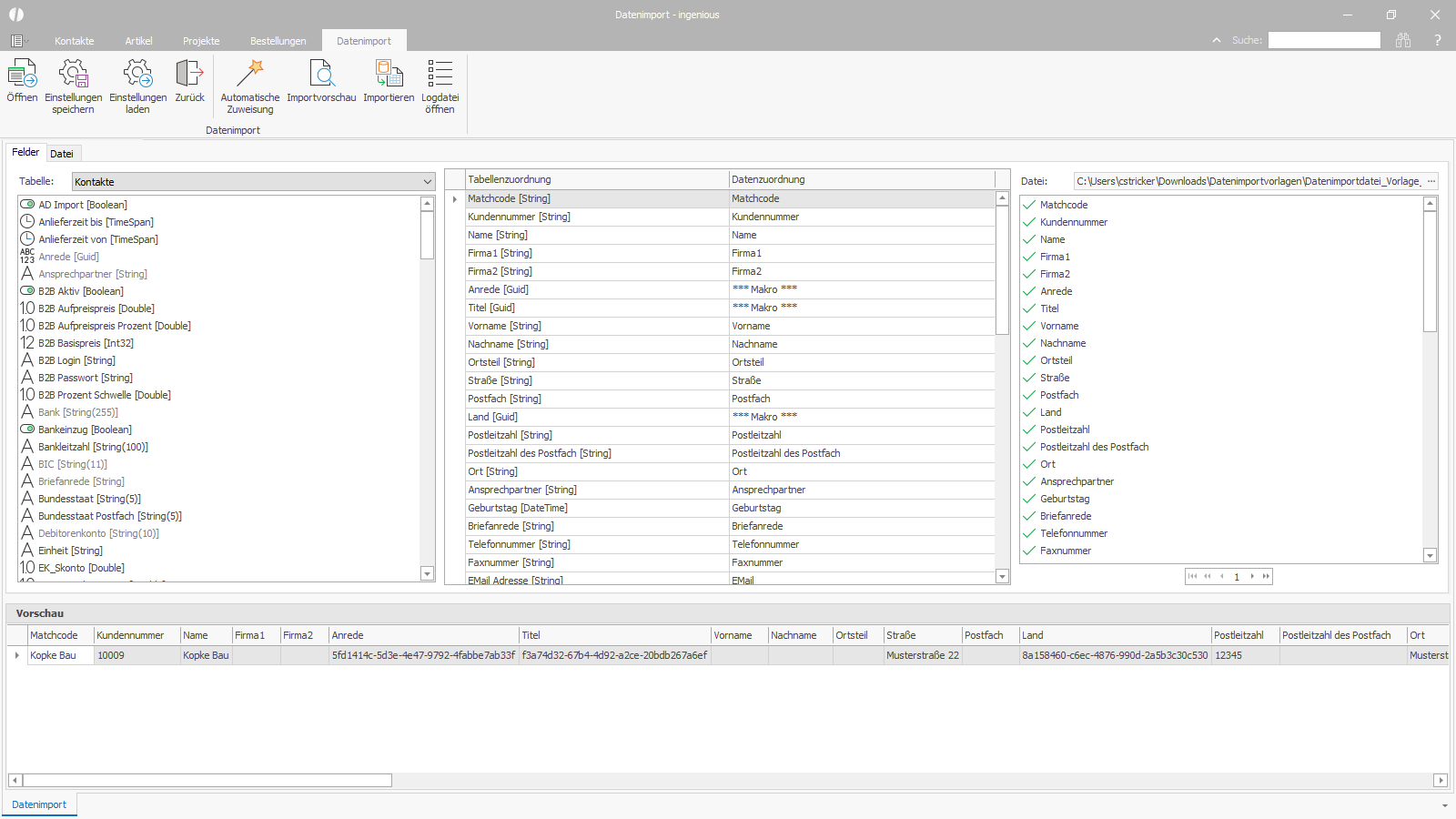The width and height of the screenshot is (1456, 819).
Task: Start import with Importieren icon
Action: pyautogui.click(x=389, y=74)
